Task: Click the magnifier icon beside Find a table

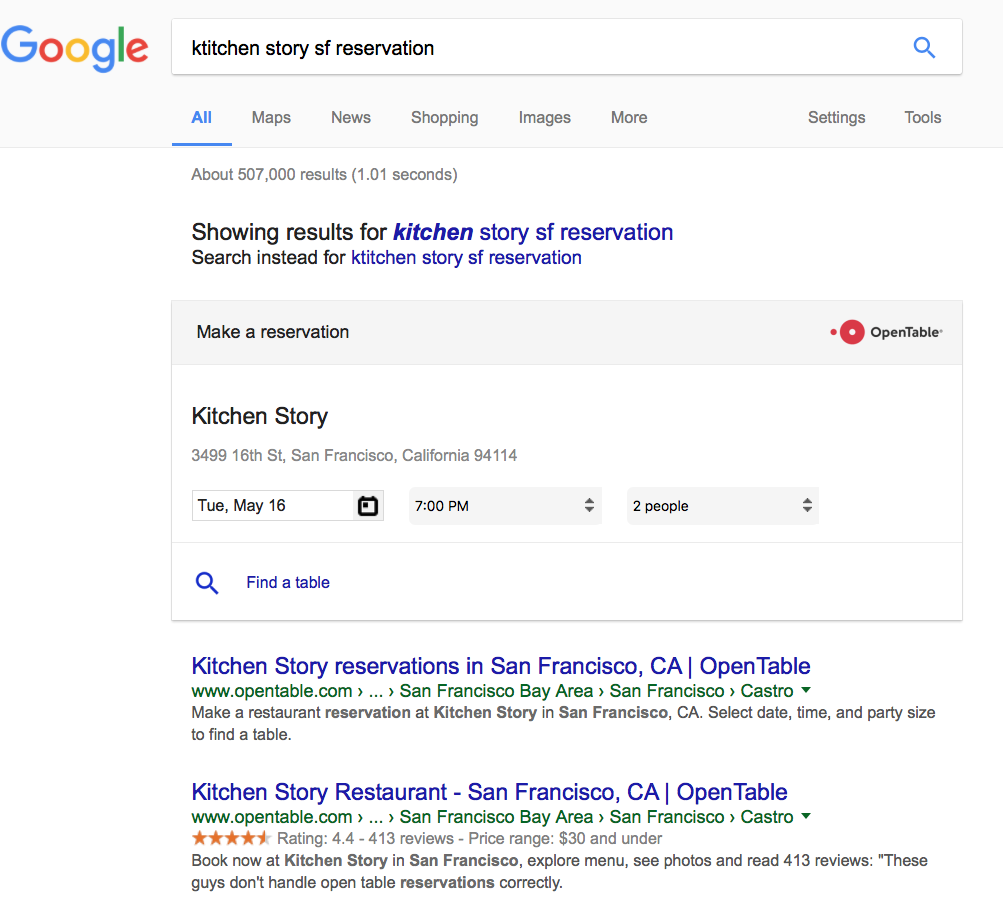Action: 207,583
